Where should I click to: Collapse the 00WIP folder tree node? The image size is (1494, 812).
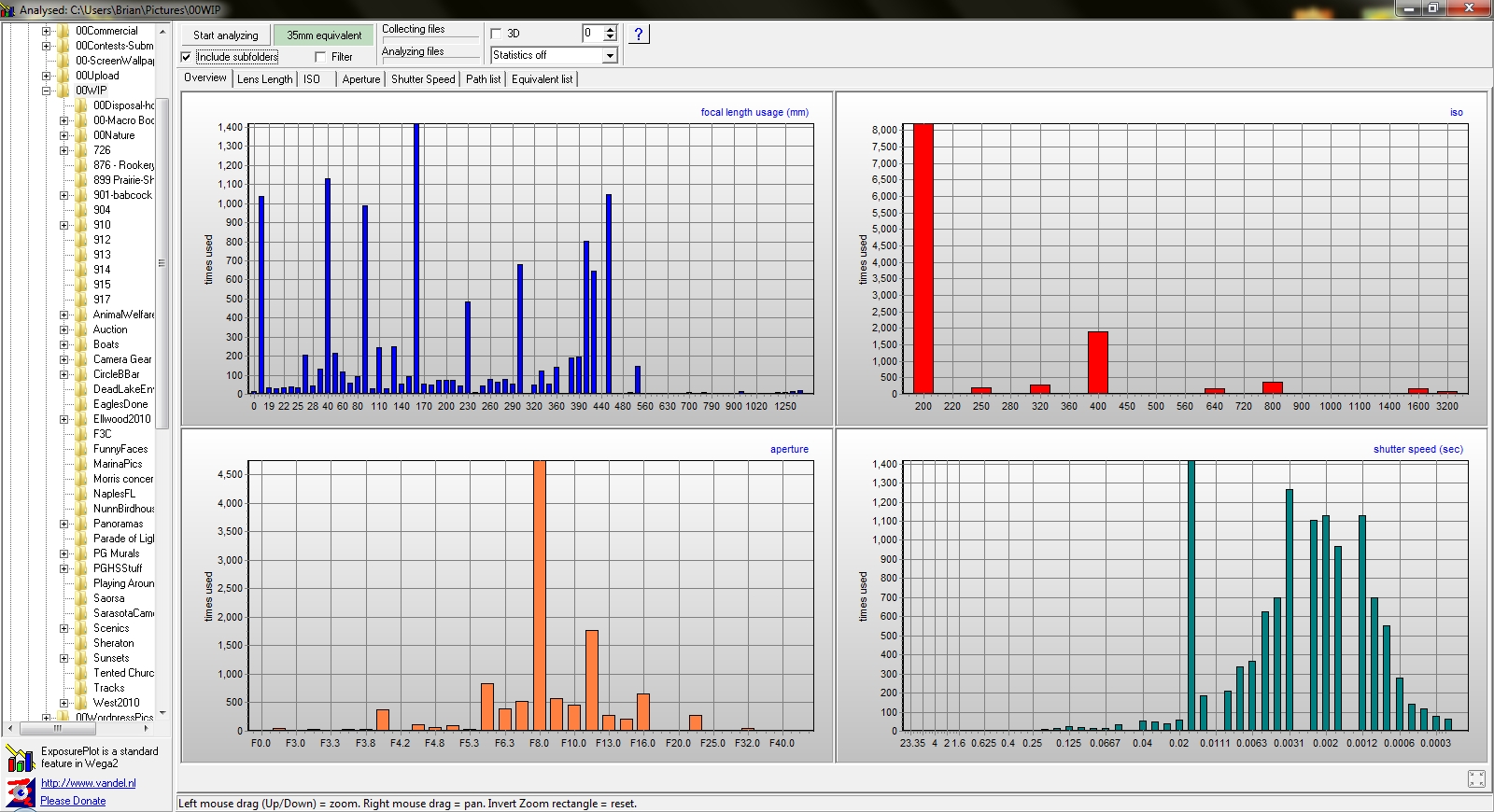coord(46,91)
